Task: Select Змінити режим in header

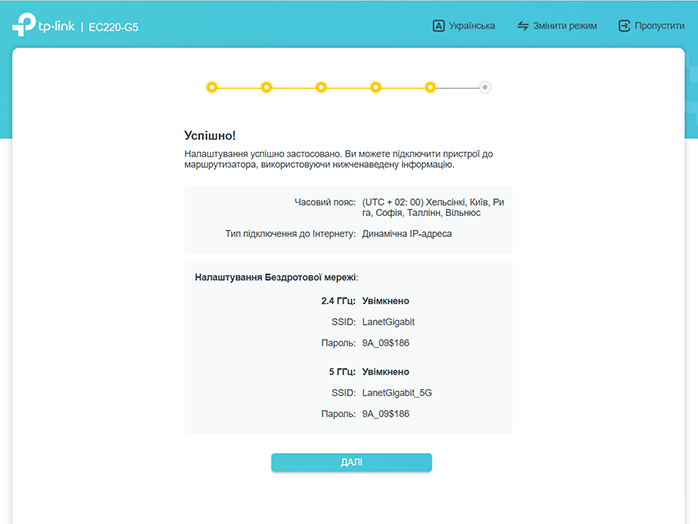Action: (564, 26)
